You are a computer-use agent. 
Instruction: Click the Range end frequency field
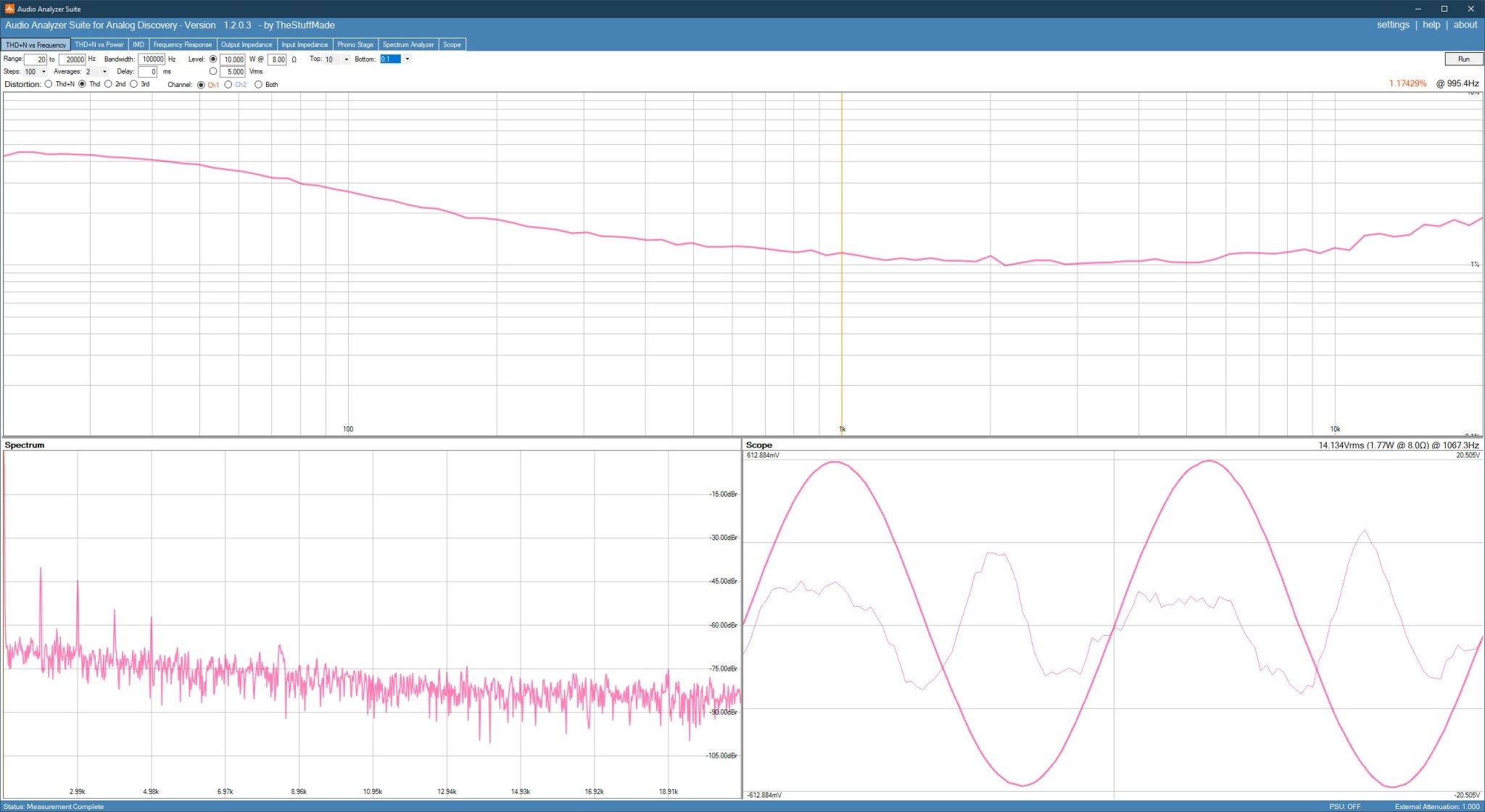coord(73,59)
